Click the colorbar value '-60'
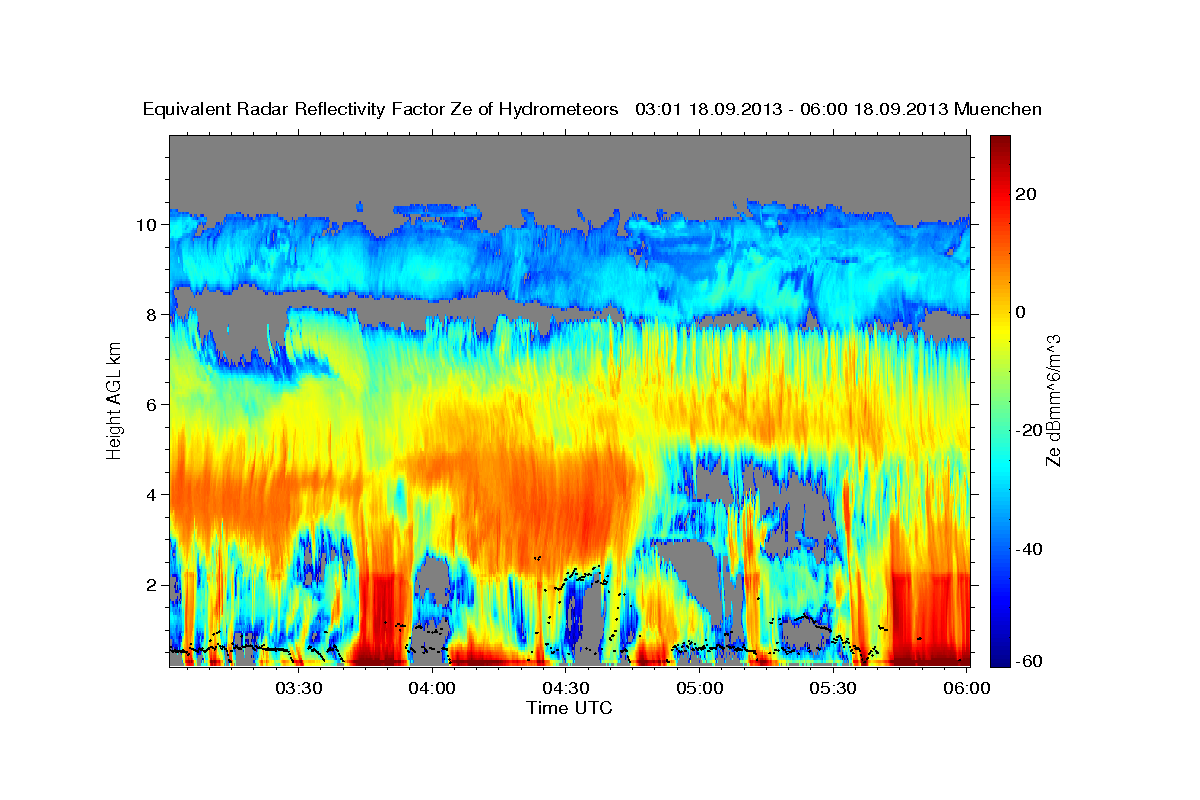Viewport: 1200px width, 800px height. (1030, 661)
